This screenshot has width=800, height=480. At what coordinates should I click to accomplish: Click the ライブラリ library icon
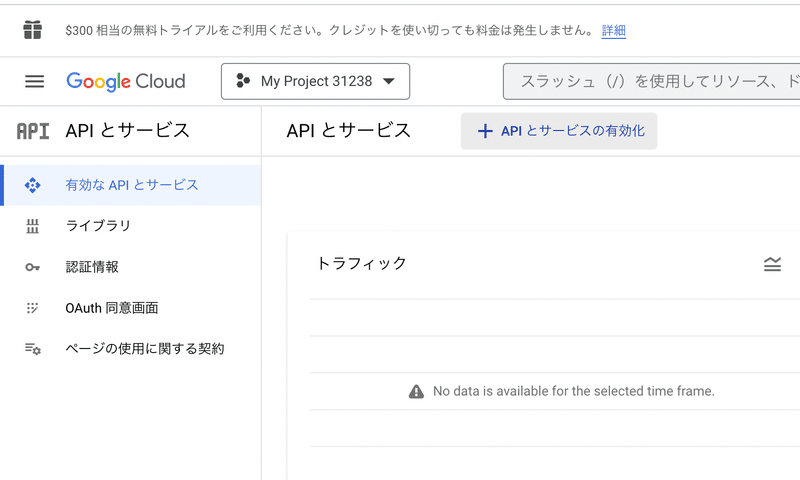[32, 226]
